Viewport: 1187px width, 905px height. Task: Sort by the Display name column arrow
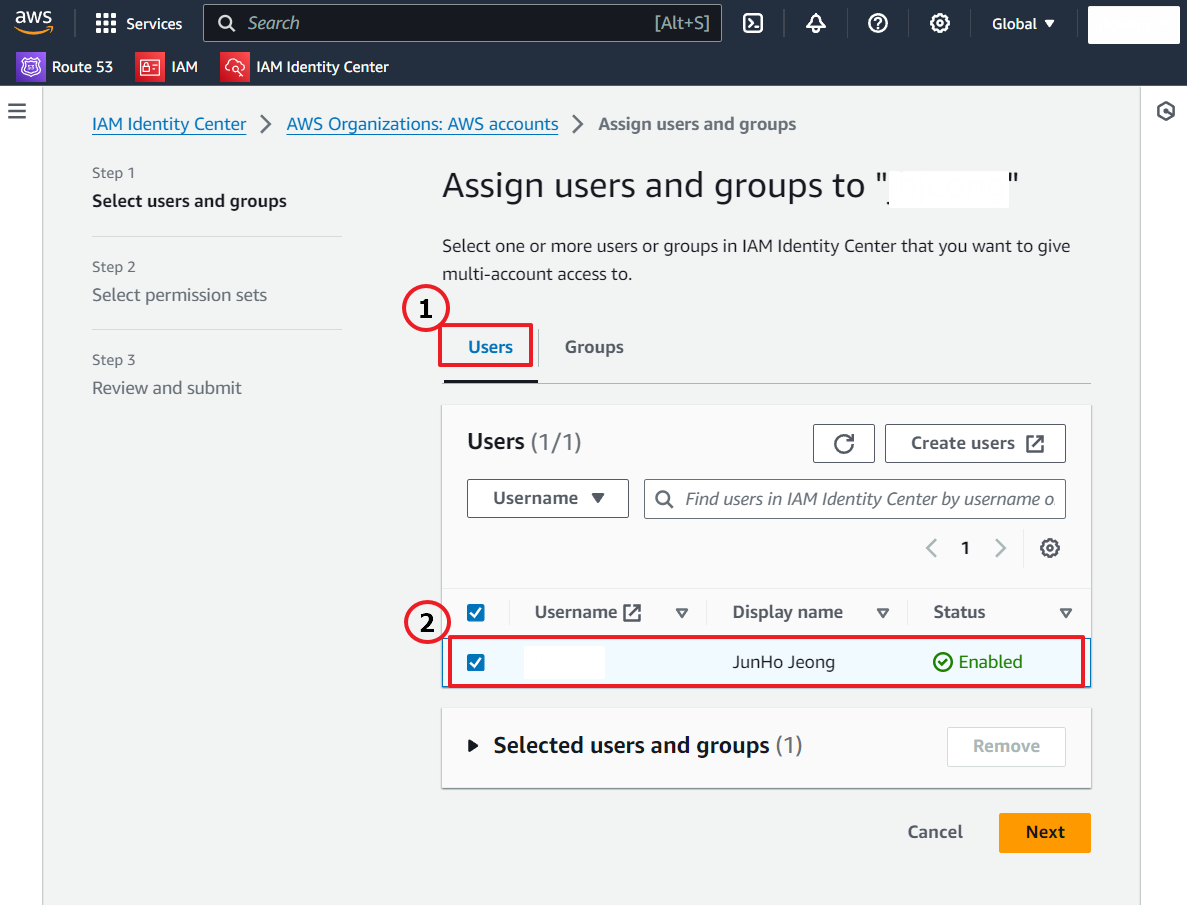point(883,613)
